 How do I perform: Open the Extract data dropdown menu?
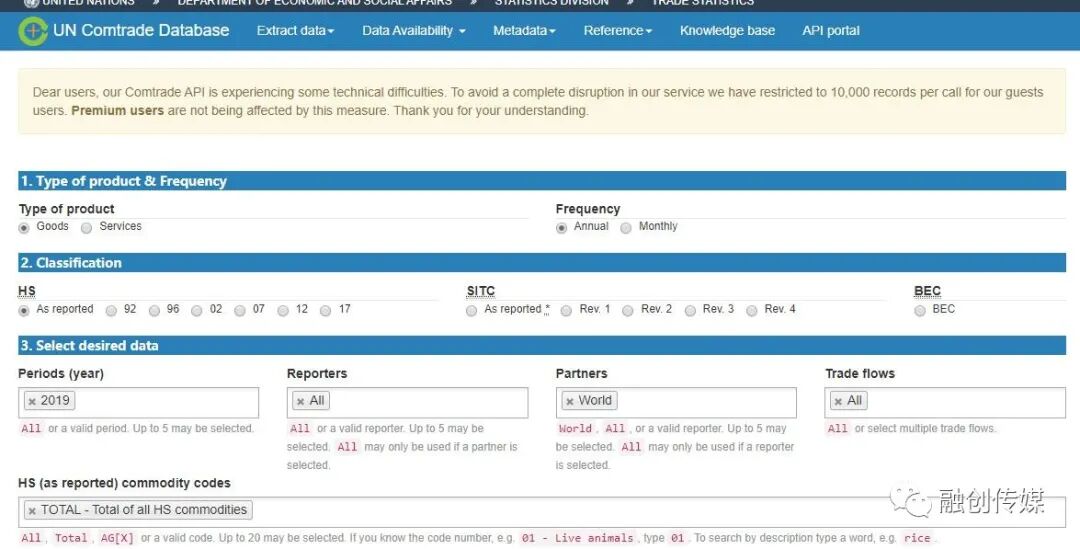point(295,31)
